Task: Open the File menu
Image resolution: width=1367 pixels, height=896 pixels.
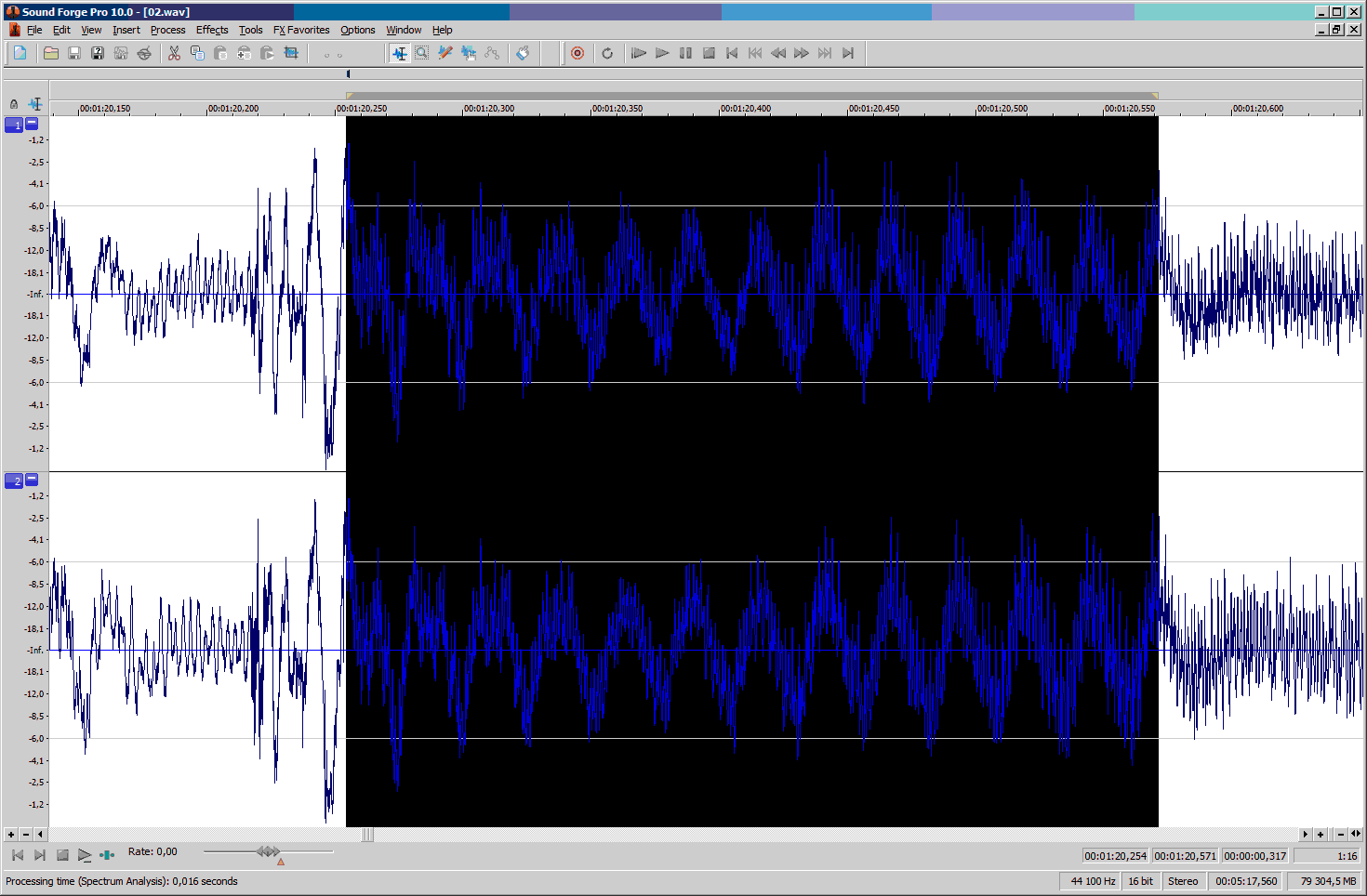Action: click(34, 30)
